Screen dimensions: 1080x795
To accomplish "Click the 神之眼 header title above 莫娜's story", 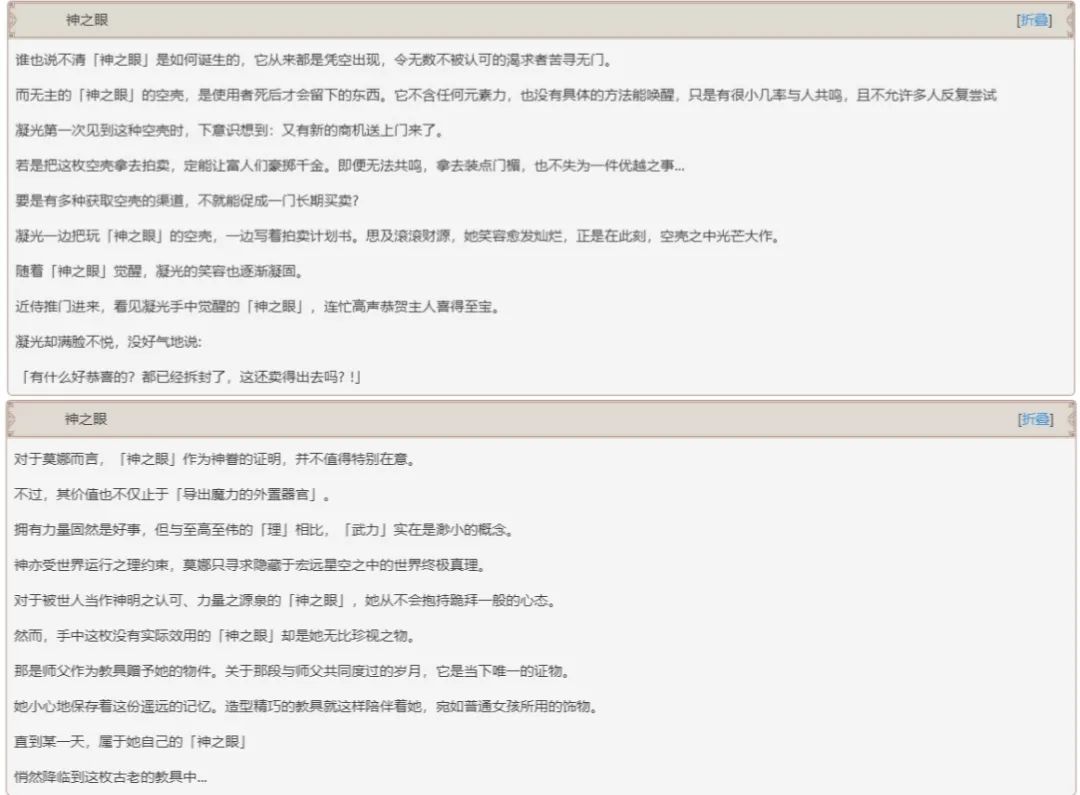I will [86, 419].
